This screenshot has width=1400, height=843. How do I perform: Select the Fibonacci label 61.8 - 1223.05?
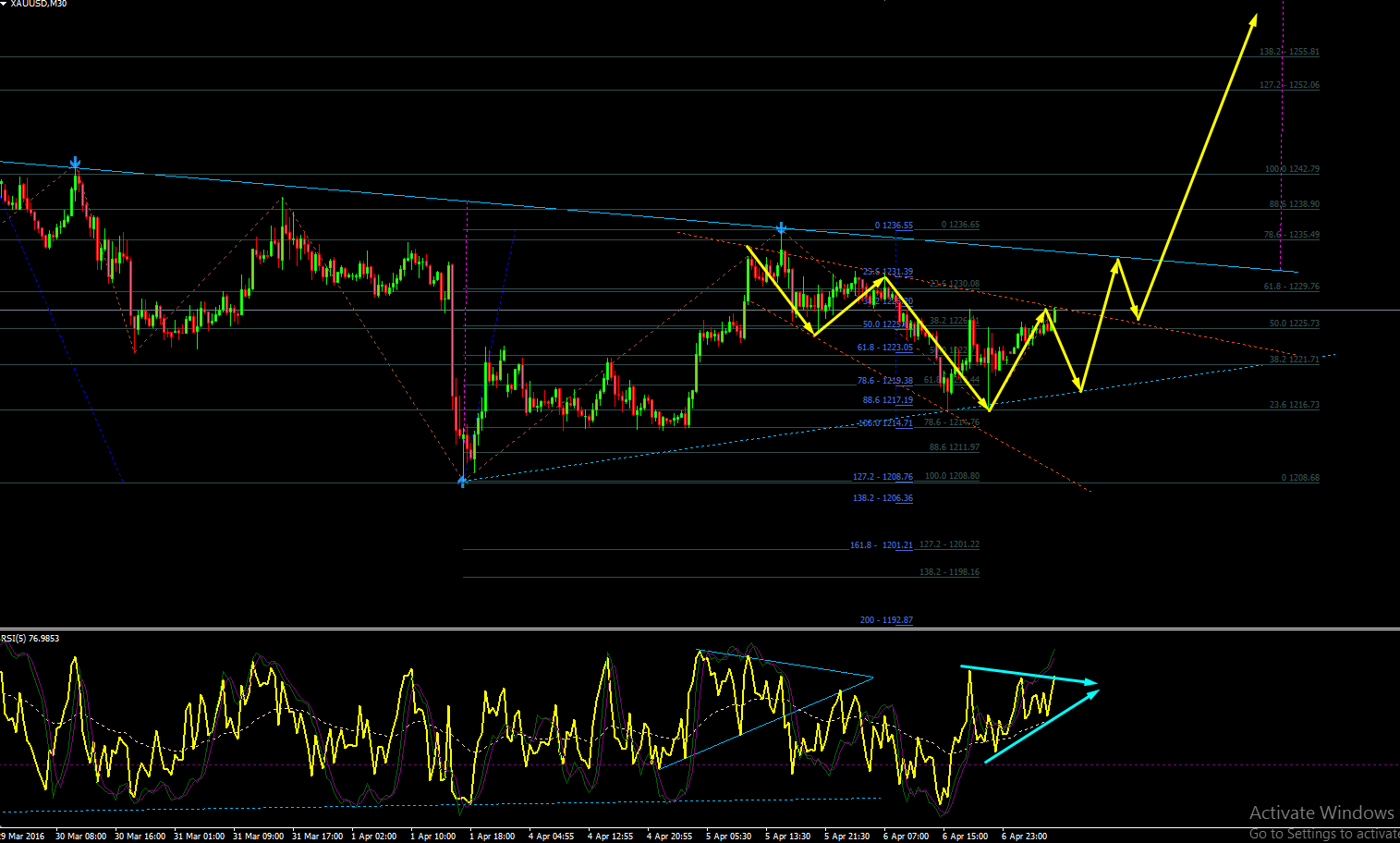pyautogui.click(x=885, y=348)
